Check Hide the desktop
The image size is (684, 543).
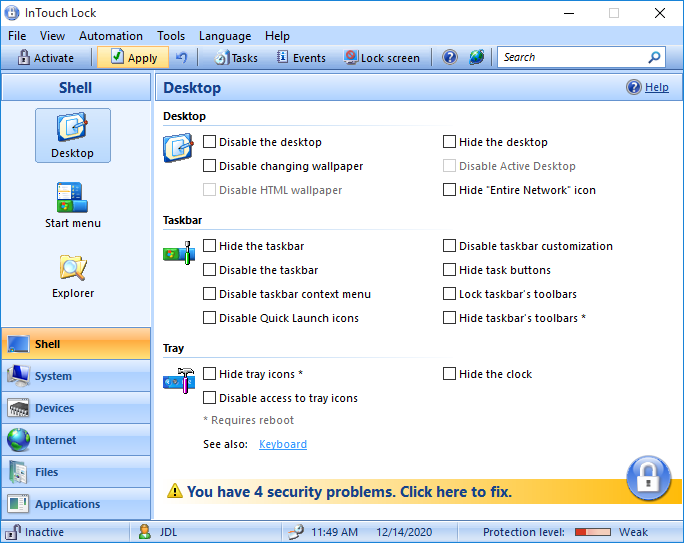pyautogui.click(x=449, y=142)
